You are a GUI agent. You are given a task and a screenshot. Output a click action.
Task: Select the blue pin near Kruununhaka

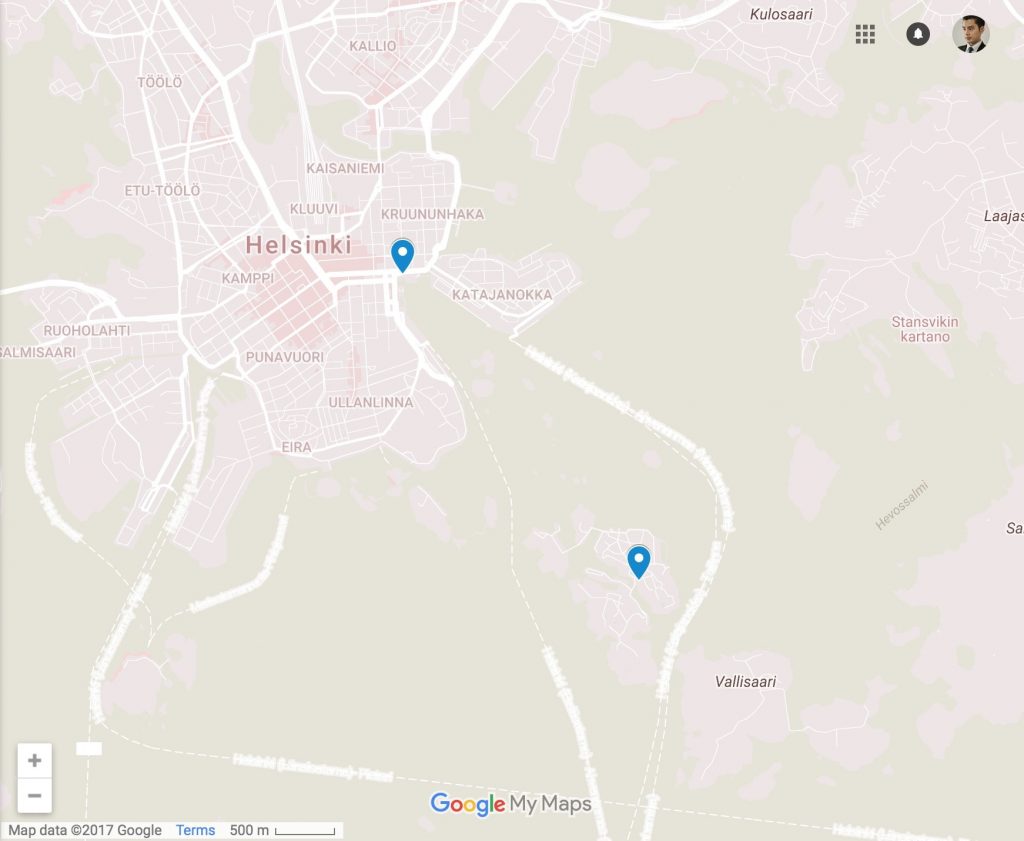402,255
